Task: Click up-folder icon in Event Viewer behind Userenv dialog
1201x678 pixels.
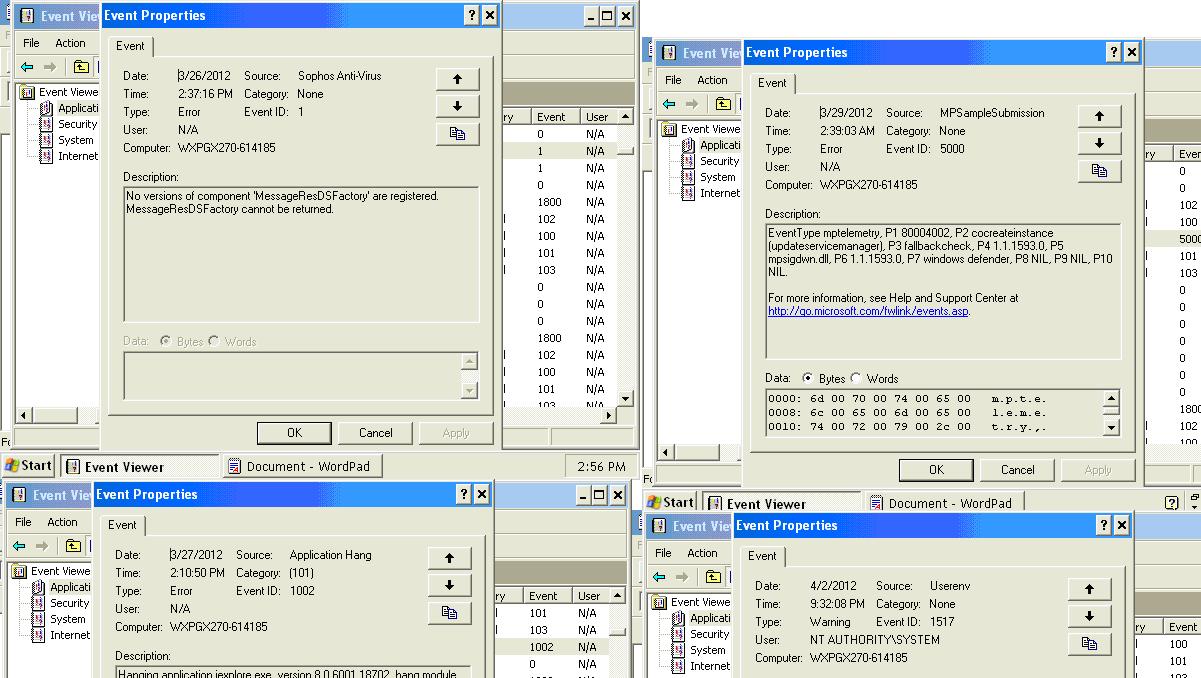Action: (x=713, y=577)
